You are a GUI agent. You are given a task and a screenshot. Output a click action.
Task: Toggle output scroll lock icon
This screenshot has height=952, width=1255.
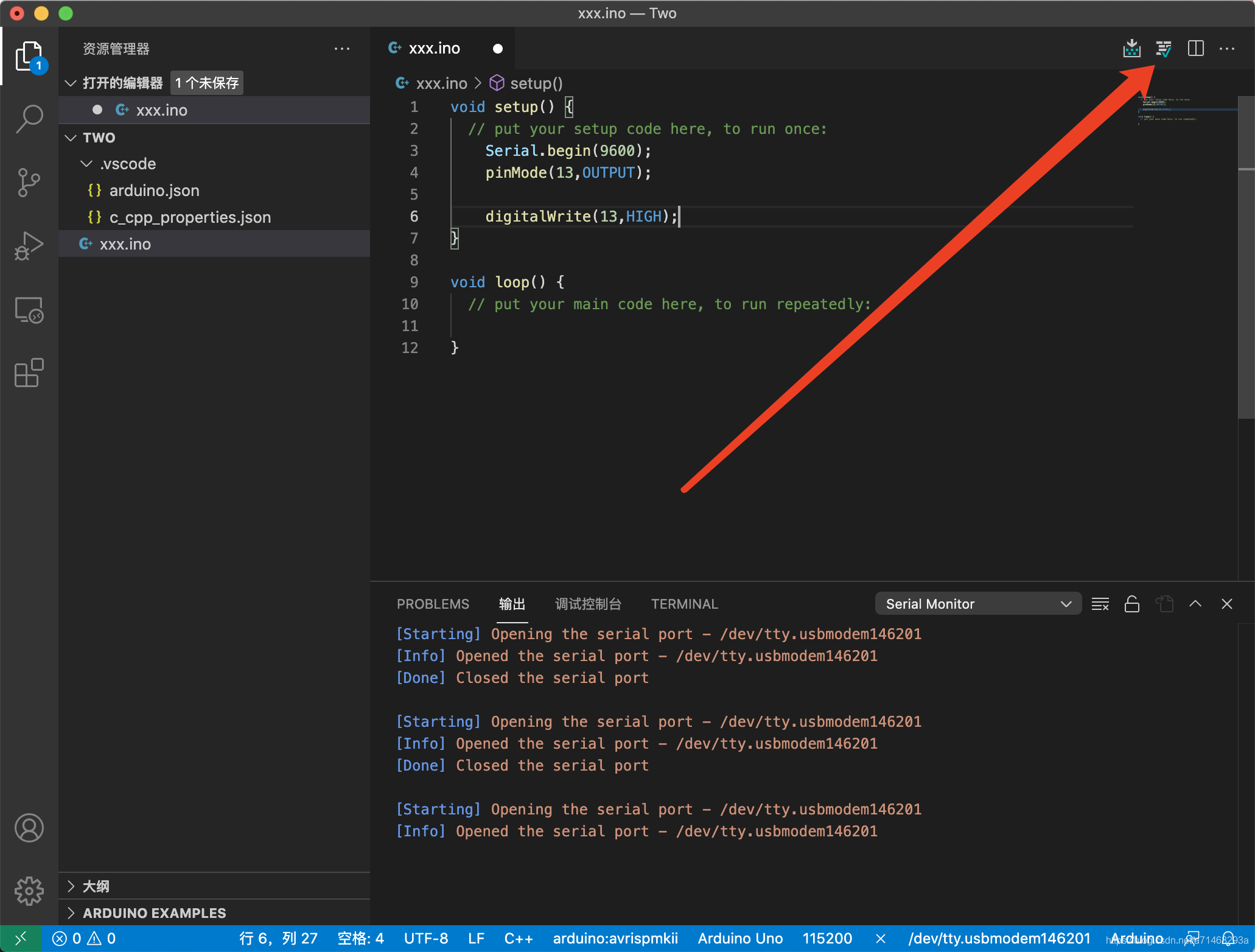[1131, 604]
